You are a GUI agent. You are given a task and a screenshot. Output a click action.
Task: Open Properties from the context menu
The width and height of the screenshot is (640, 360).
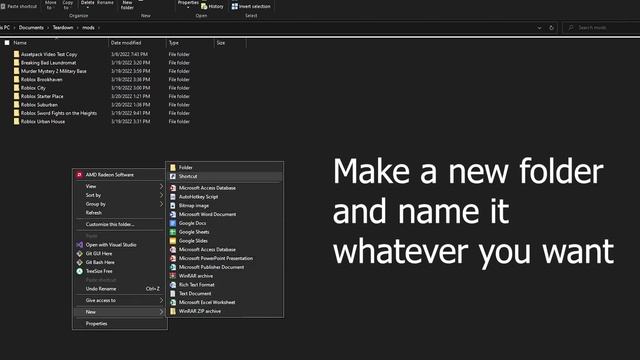coord(96,324)
